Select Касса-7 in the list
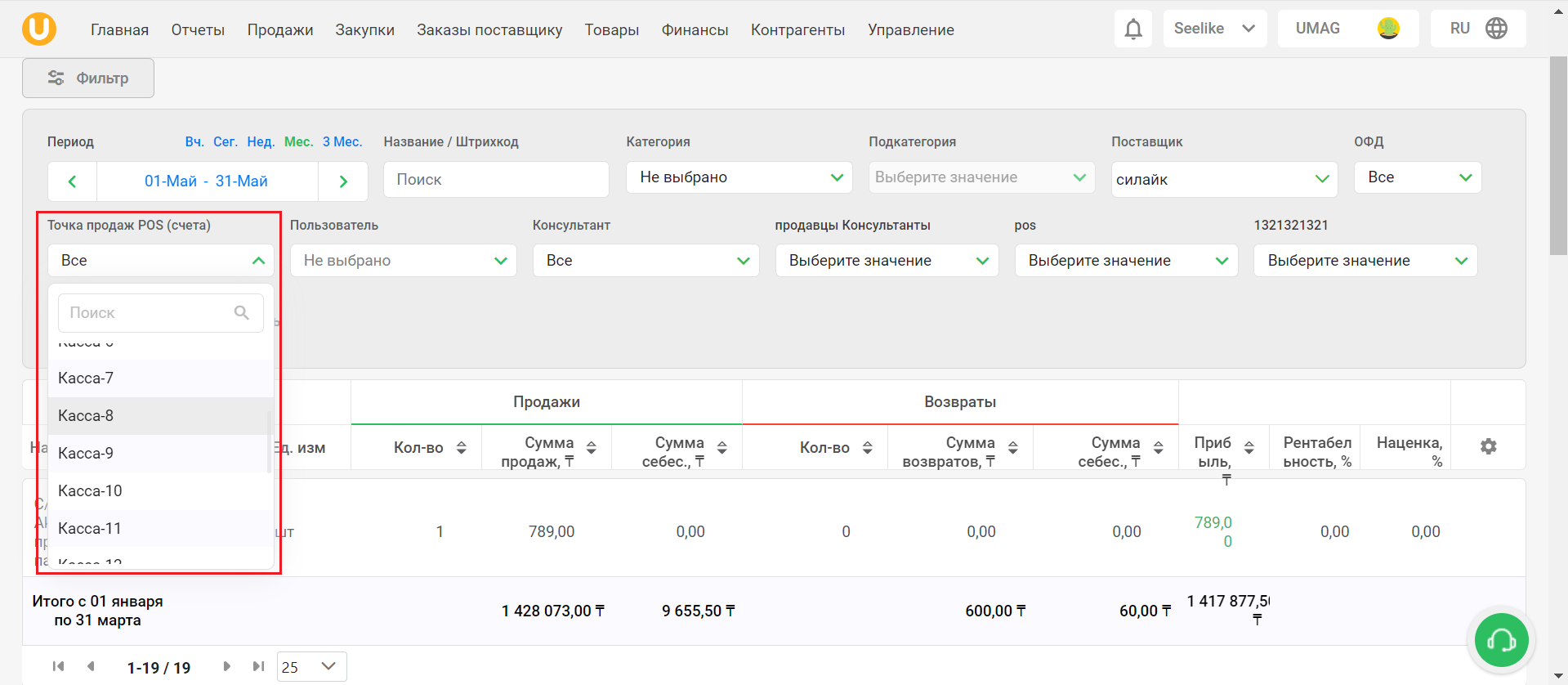 [161, 378]
